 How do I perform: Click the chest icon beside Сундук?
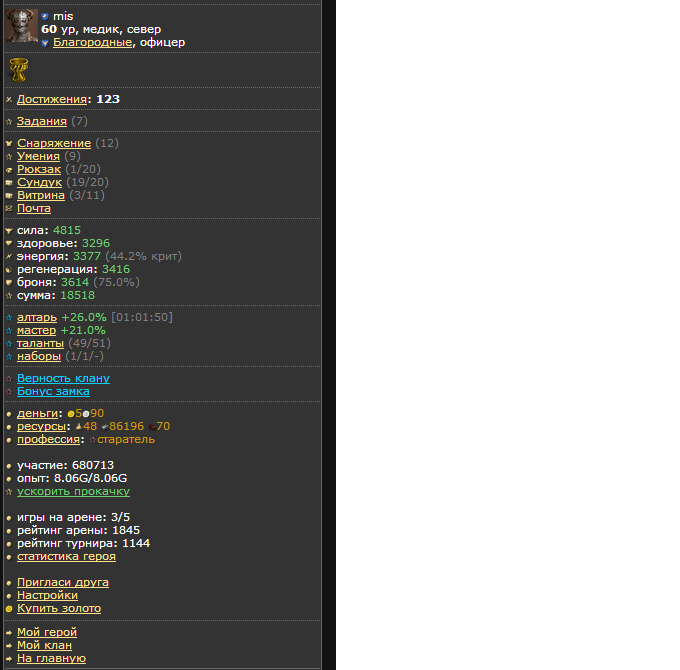tap(9, 183)
